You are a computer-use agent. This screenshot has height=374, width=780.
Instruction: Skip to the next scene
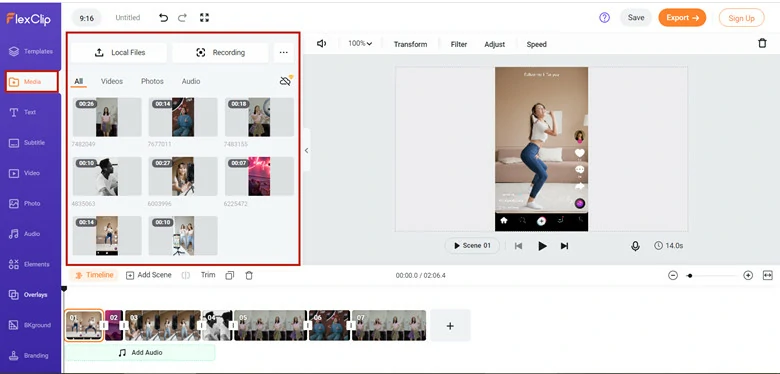564,246
